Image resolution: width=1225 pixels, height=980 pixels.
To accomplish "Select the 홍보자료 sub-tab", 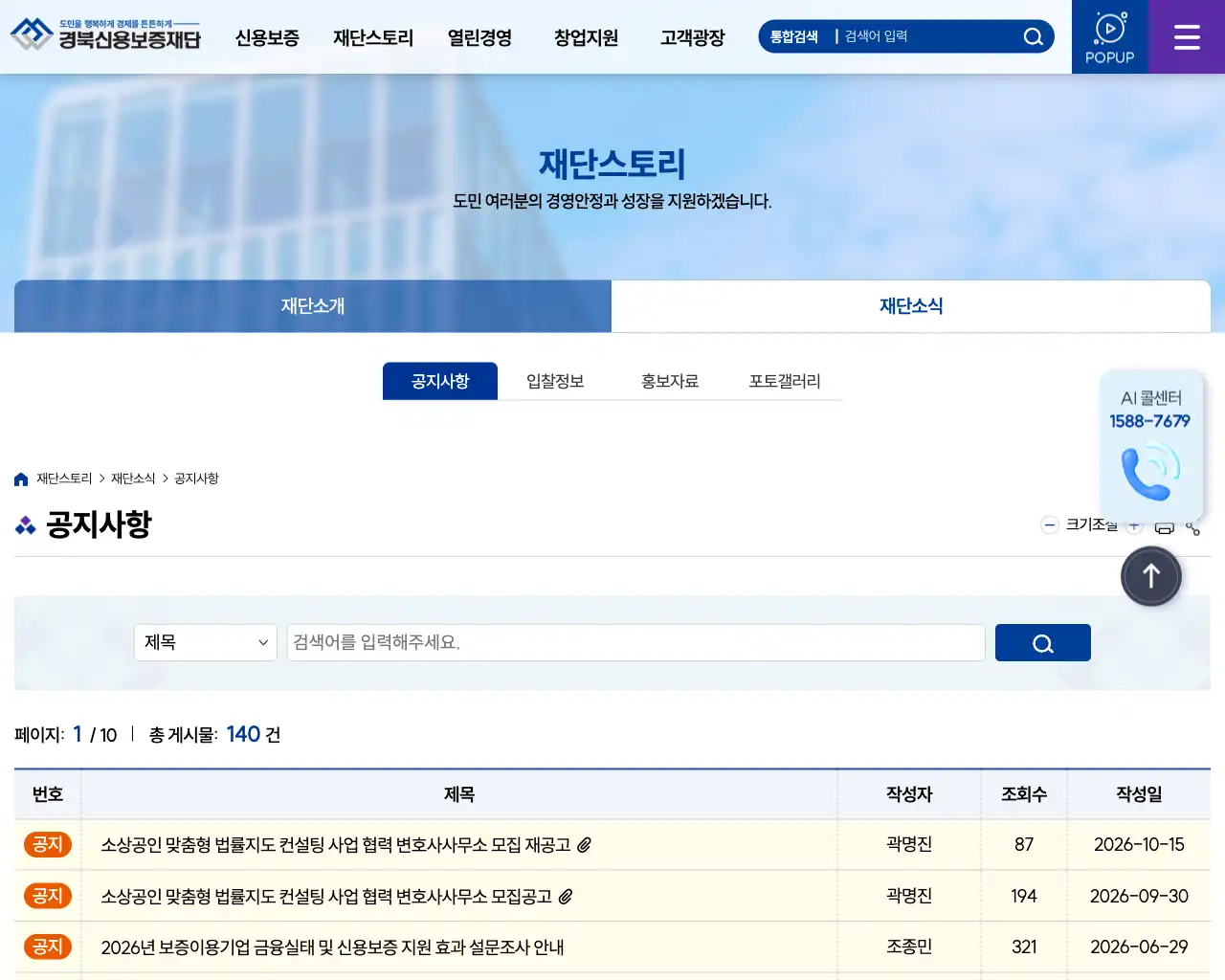I will [x=670, y=381].
